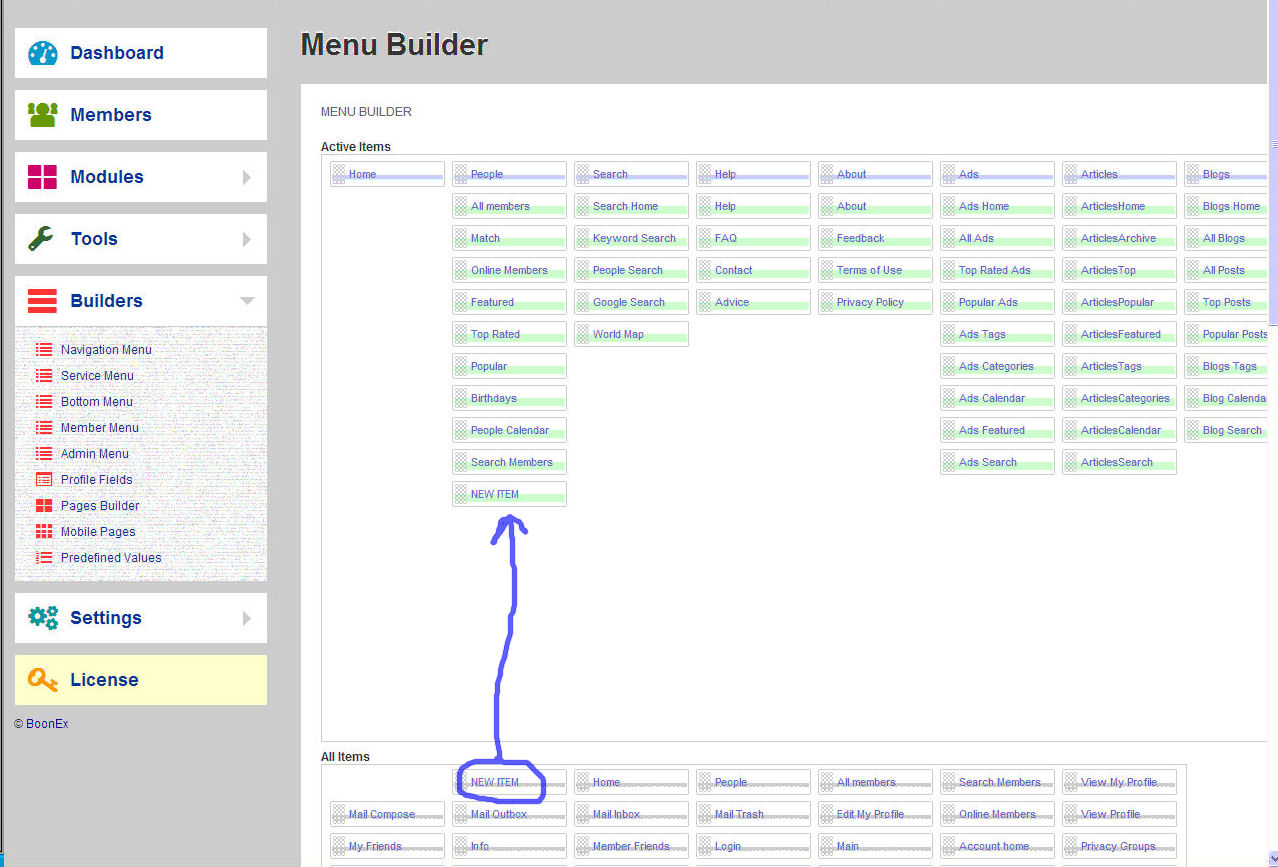Open the Mobile Pages builder
Viewport: 1278px width, 867px height.
coord(98,532)
